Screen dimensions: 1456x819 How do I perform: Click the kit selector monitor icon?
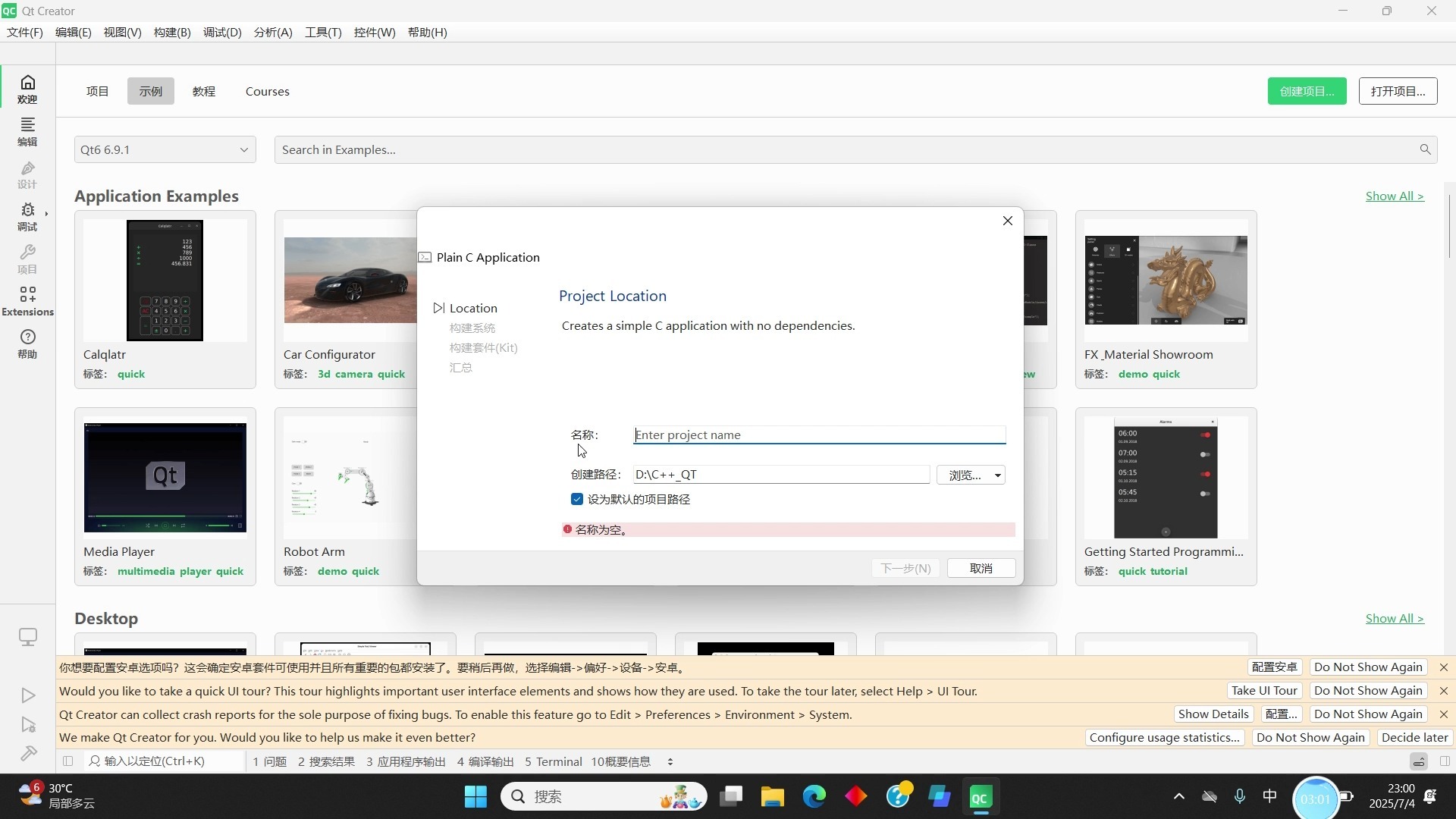click(x=28, y=637)
